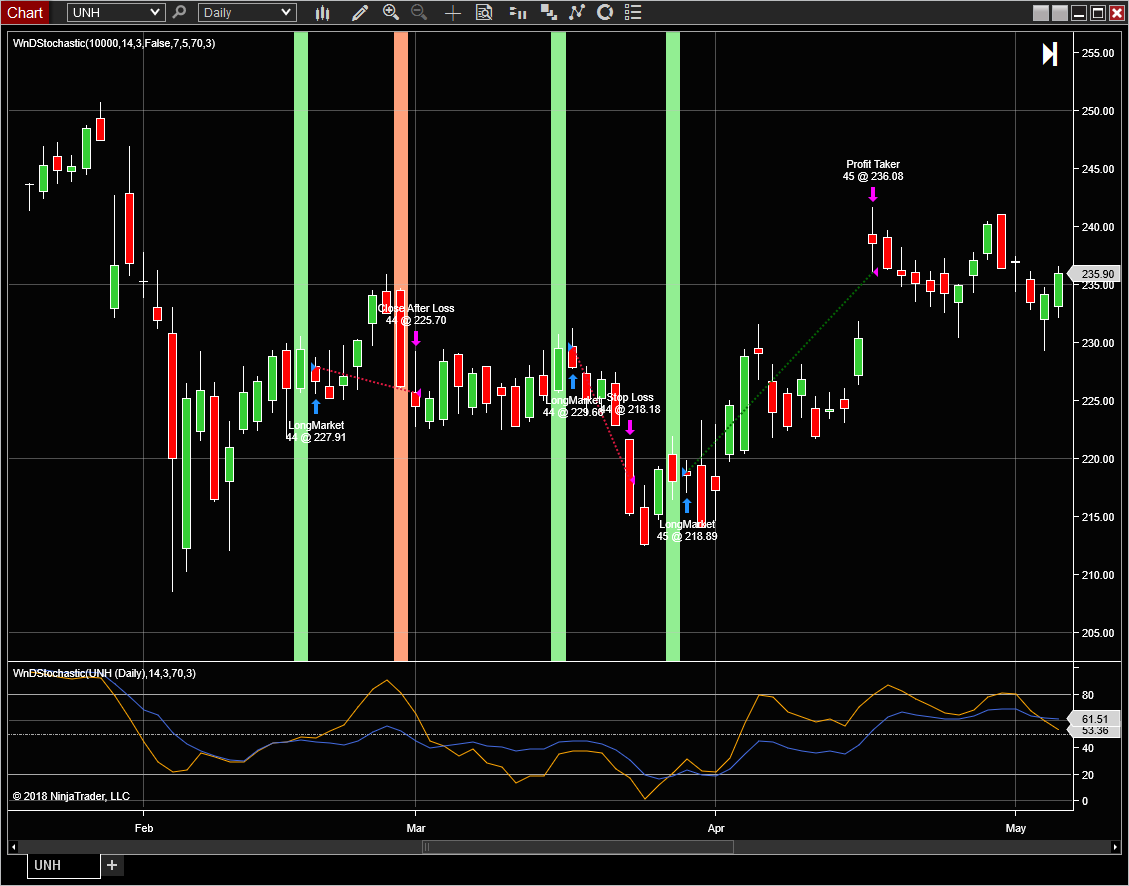Viewport: 1129px width, 886px height.
Task: Click the 220.00 price axis label
Action: tap(1097, 459)
